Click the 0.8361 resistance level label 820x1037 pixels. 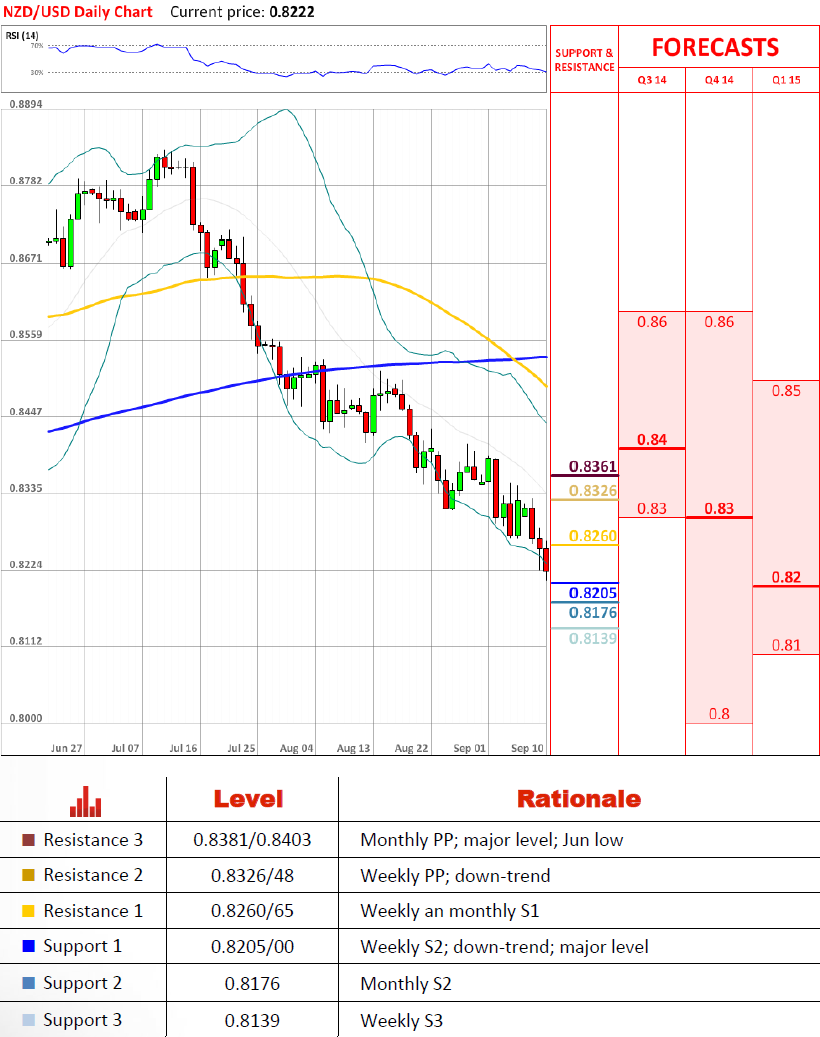[x=593, y=466]
